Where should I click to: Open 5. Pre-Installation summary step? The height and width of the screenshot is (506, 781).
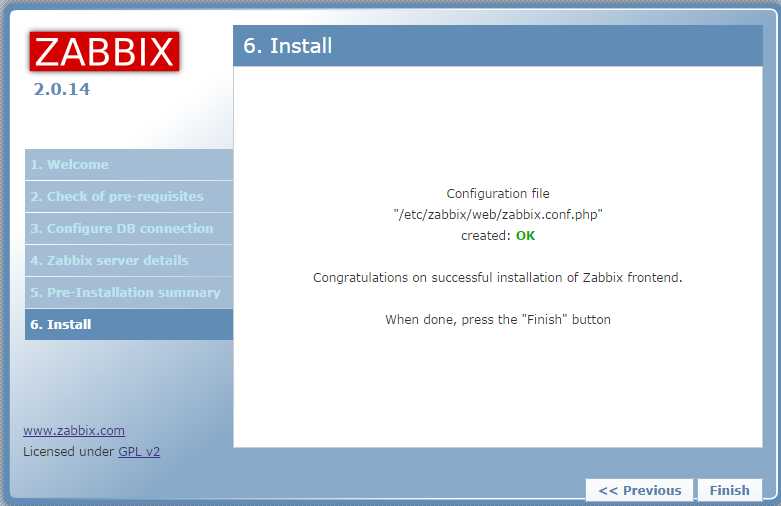coord(129,292)
